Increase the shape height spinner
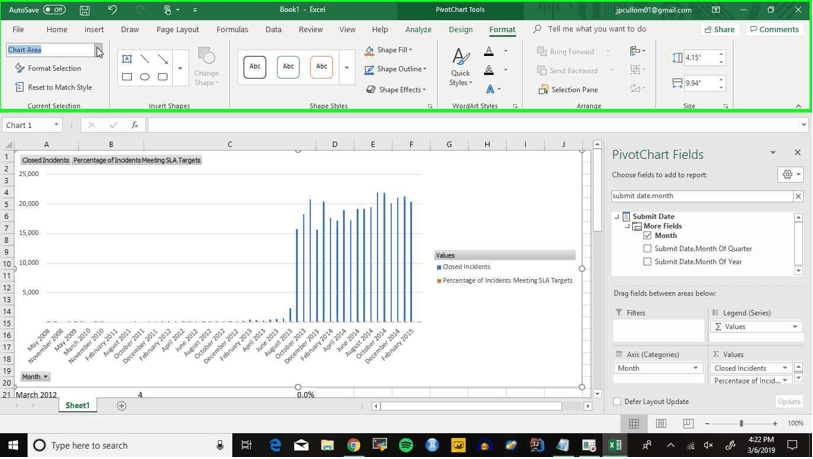Image resolution: width=813 pixels, height=459 pixels. pos(721,53)
